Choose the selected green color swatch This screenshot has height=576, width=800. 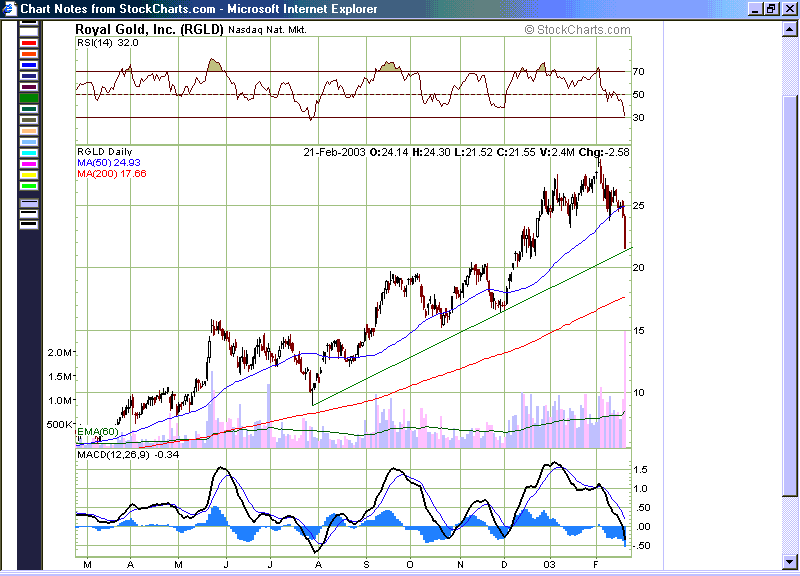point(29,98)
